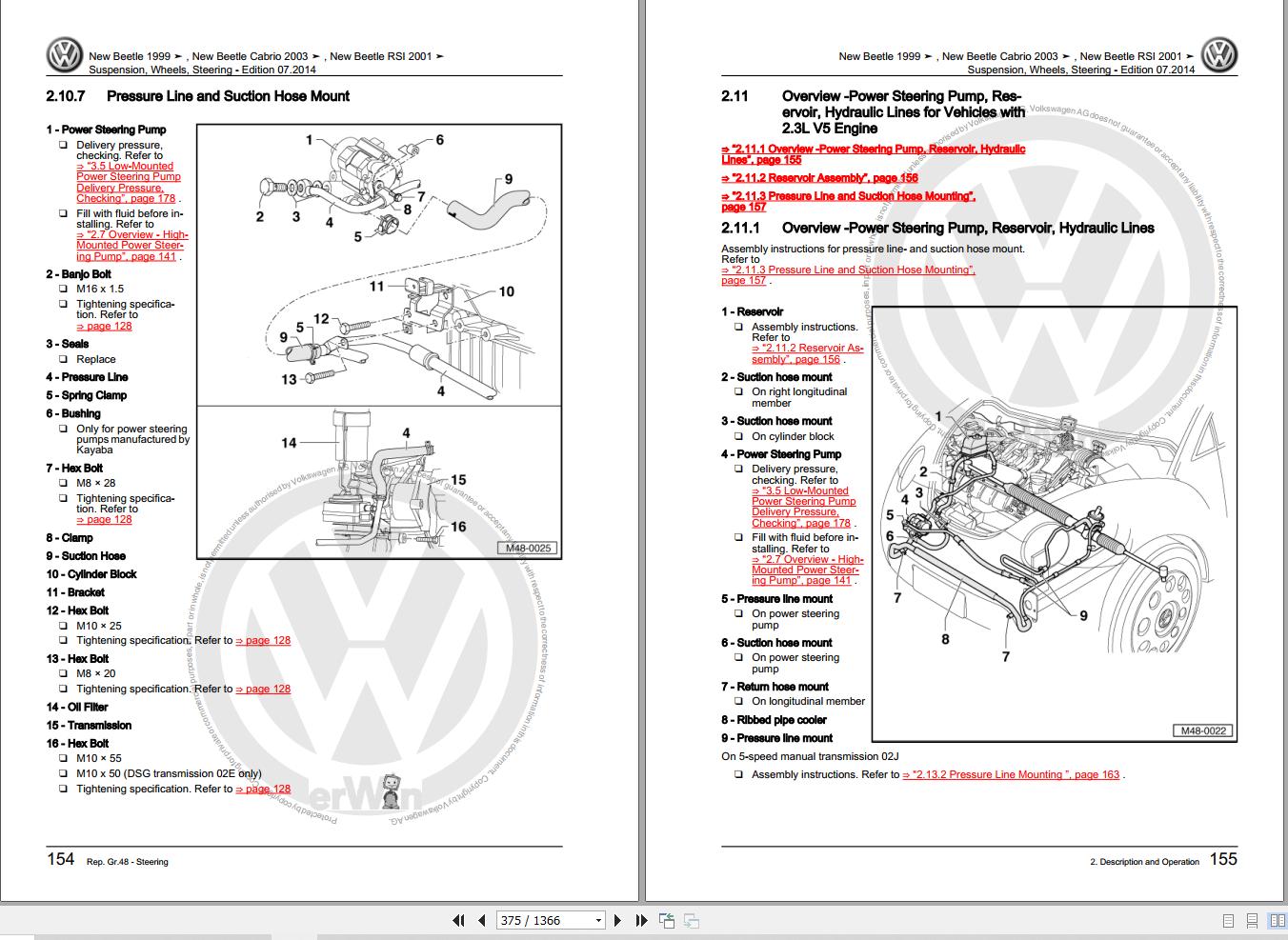Go to the first page of the document

458,920
